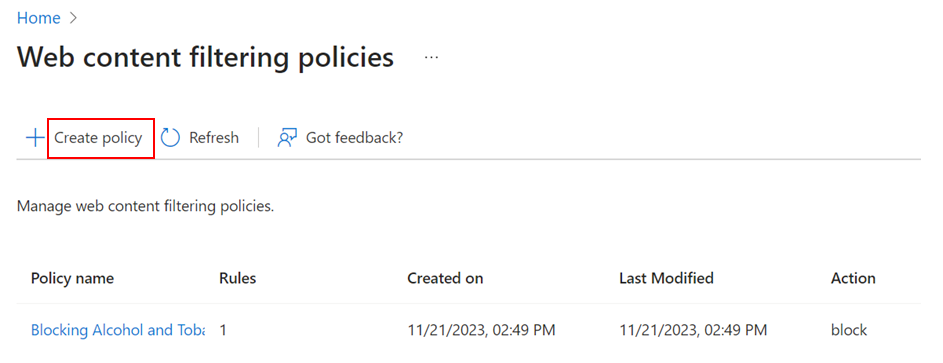Click the Last Modified date cell
Image resolution: width=943 pixels, height=363 pixels.
click(693, 330)
